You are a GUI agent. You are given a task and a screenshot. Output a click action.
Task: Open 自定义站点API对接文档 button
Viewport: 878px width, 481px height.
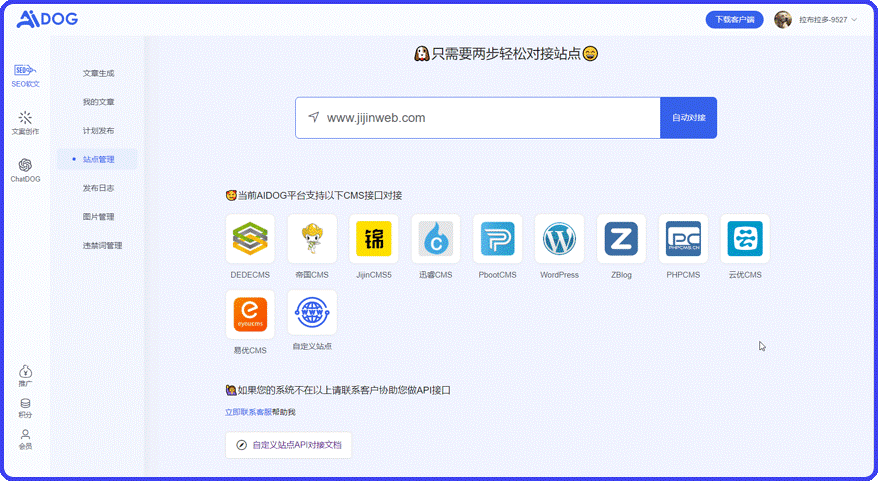coord(288,445)
